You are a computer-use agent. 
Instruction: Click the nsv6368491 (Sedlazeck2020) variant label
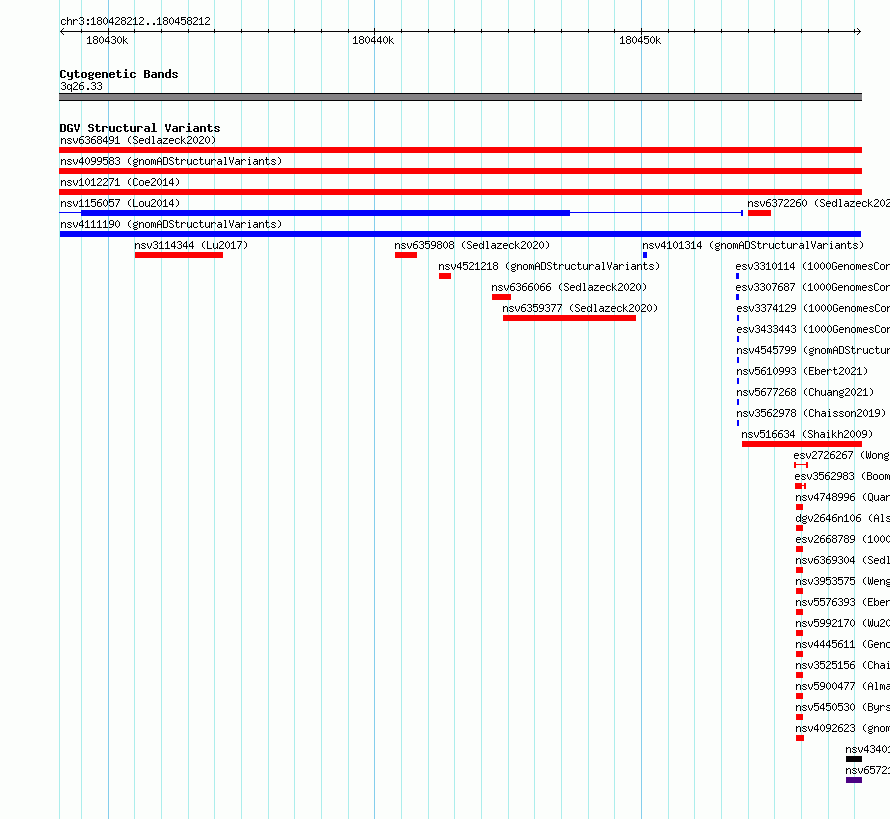click(138, 140)
